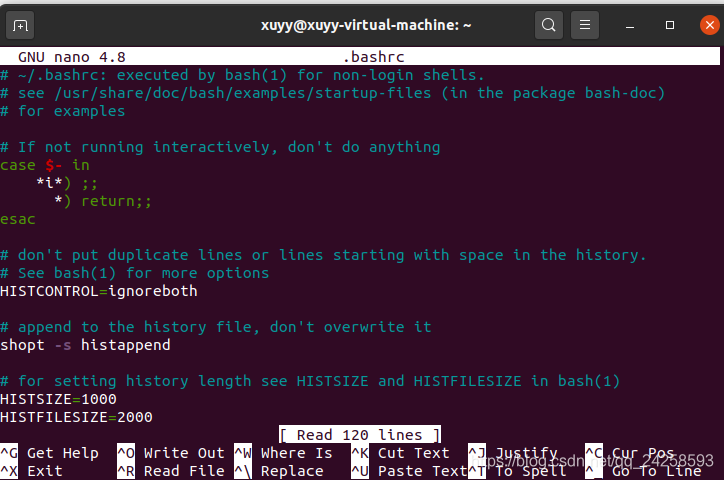This screenshot has height=480, width=724.
Task: Click the .bashrc filename in nano header
Action: coord(373,57)
